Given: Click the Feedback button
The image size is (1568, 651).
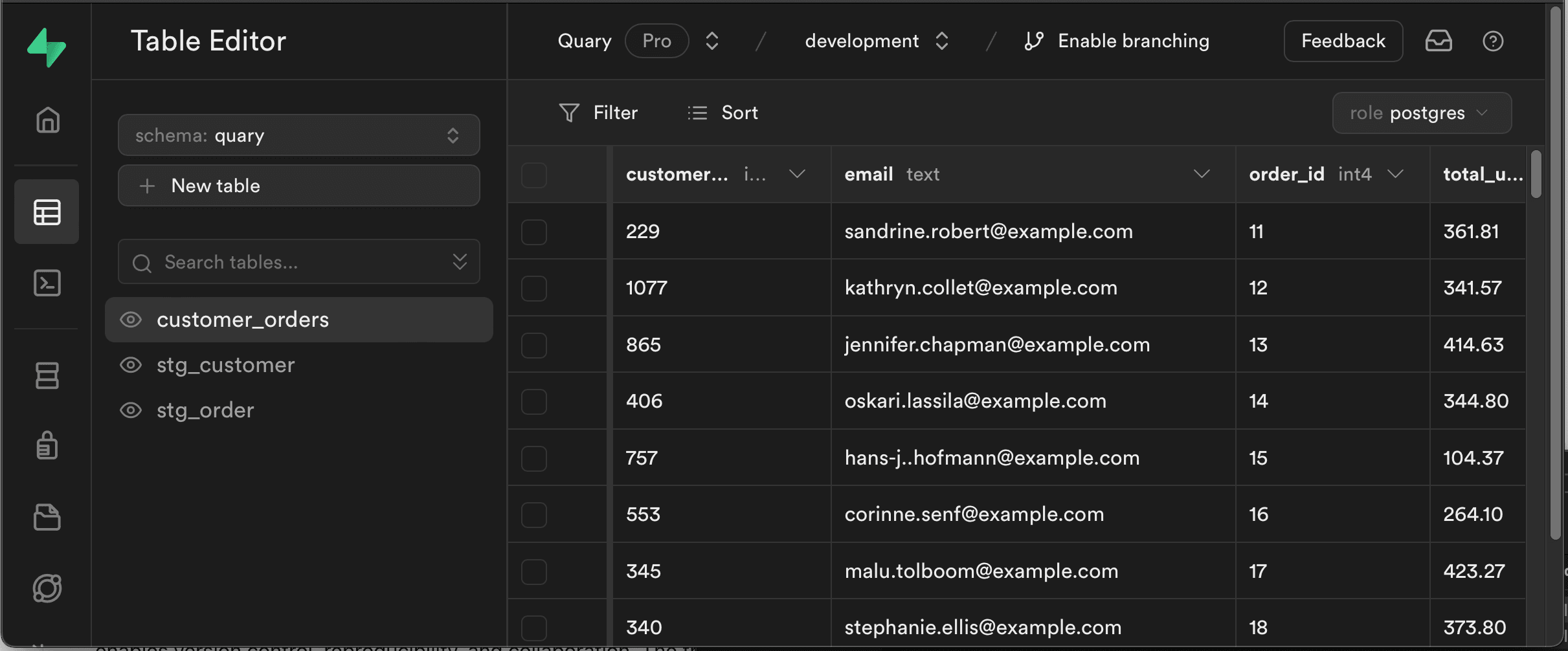Looking at the screenshot, I should tap(1343, 41).
